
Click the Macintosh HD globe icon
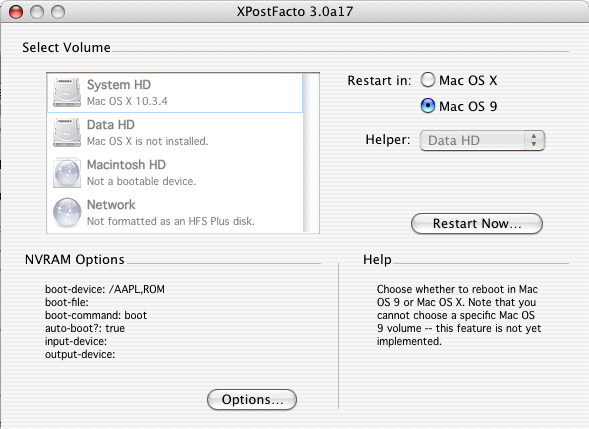(67, 172)
